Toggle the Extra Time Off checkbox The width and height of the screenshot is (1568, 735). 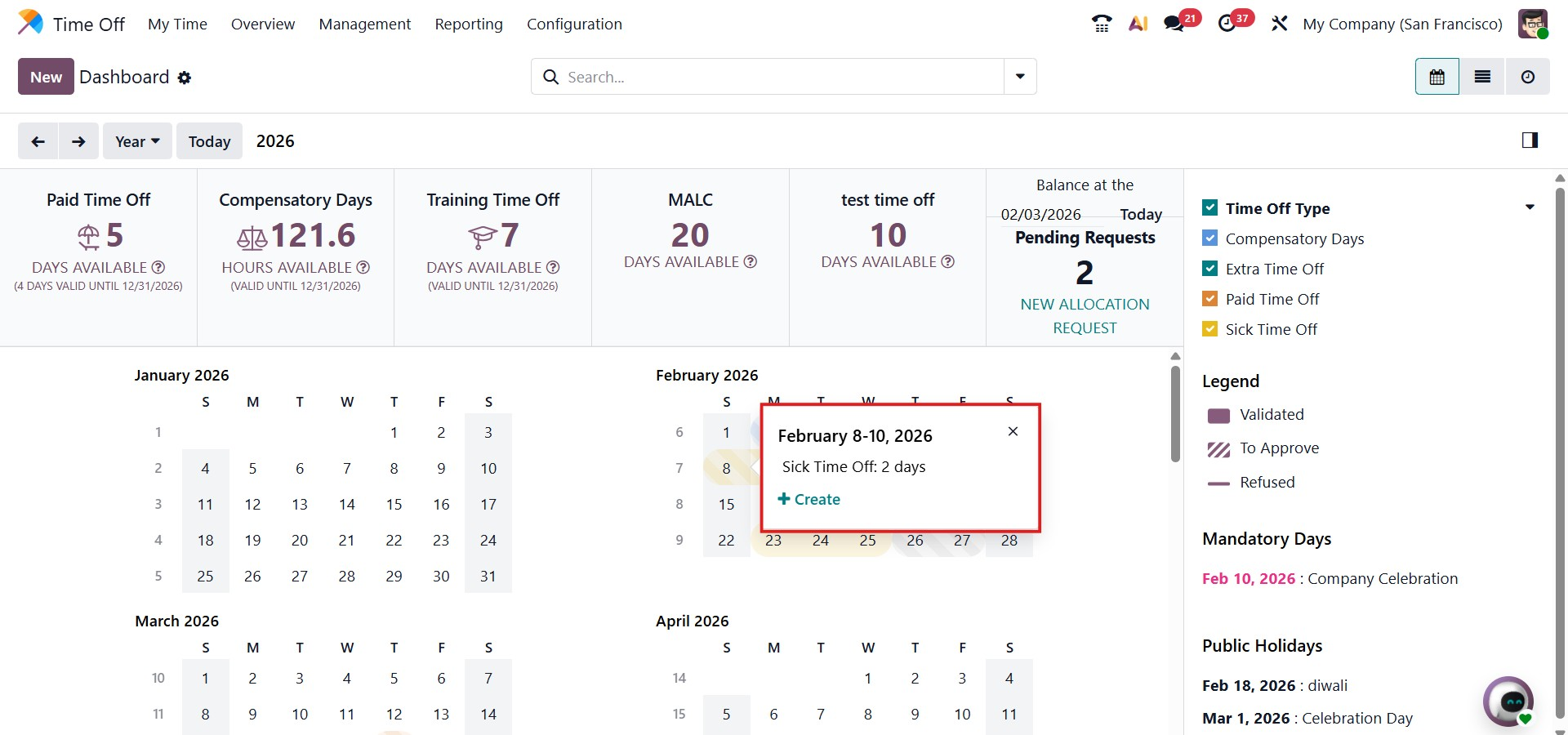(x=1210, y=269)
